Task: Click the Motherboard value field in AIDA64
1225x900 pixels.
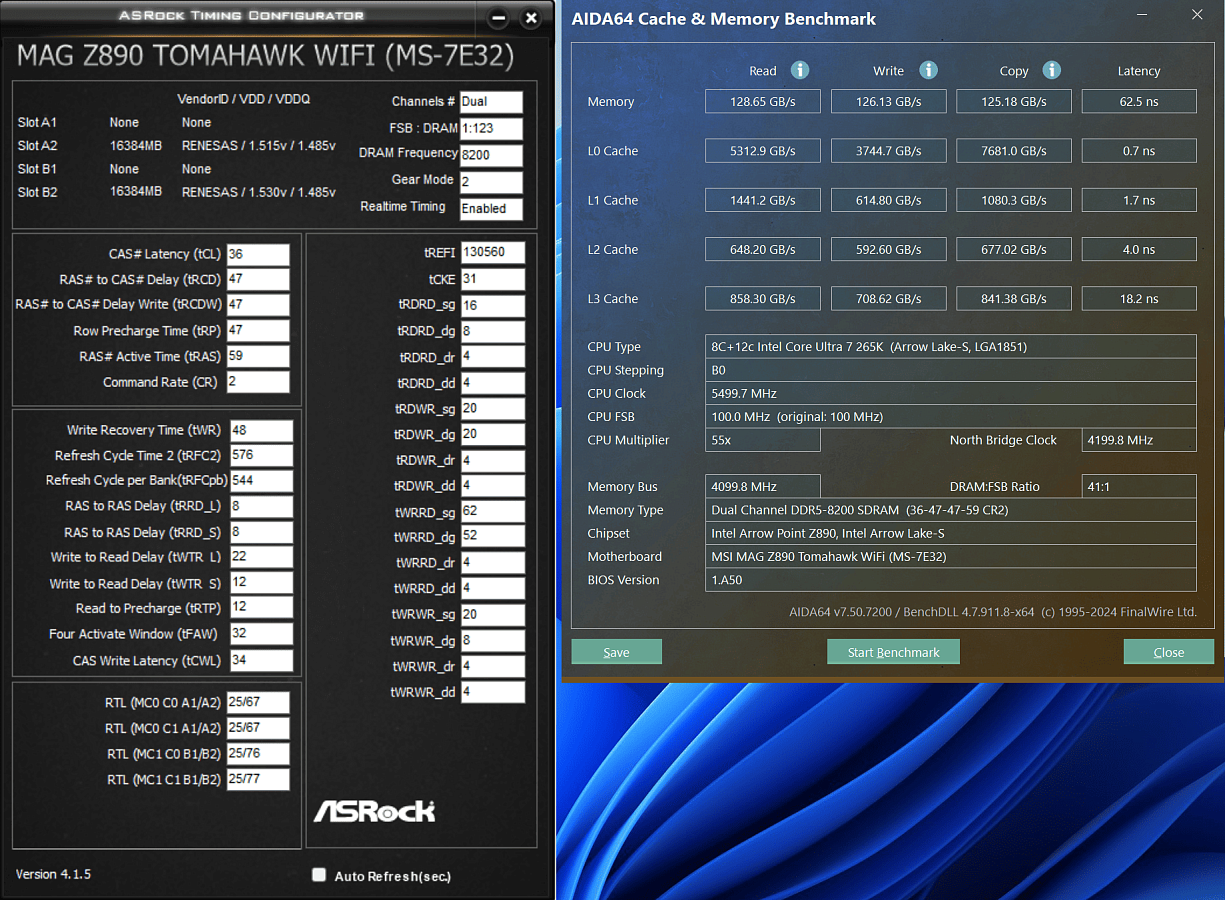Action: pos(951,557)
